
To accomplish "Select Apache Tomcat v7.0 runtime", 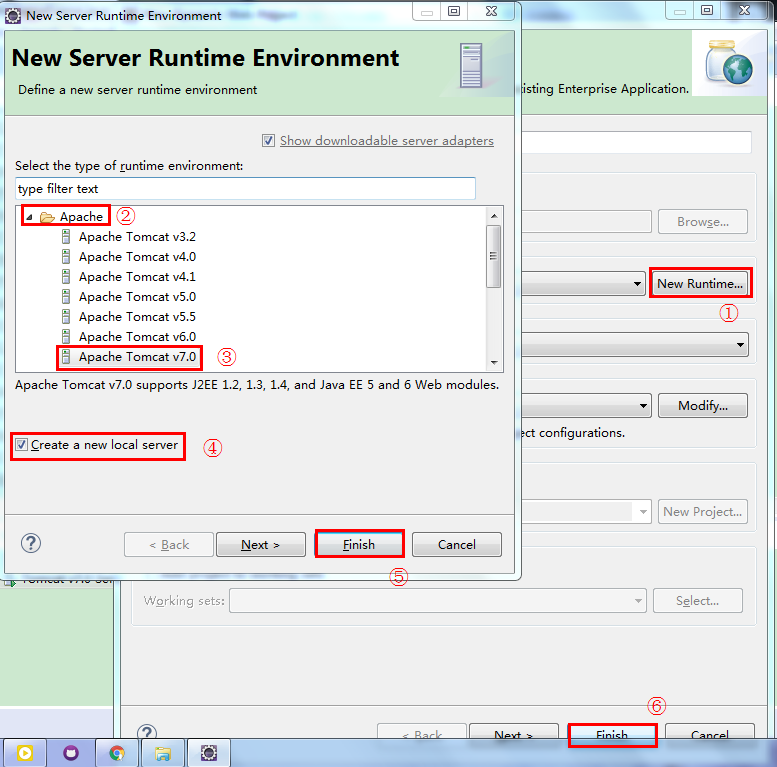I will tap(137, 356).
